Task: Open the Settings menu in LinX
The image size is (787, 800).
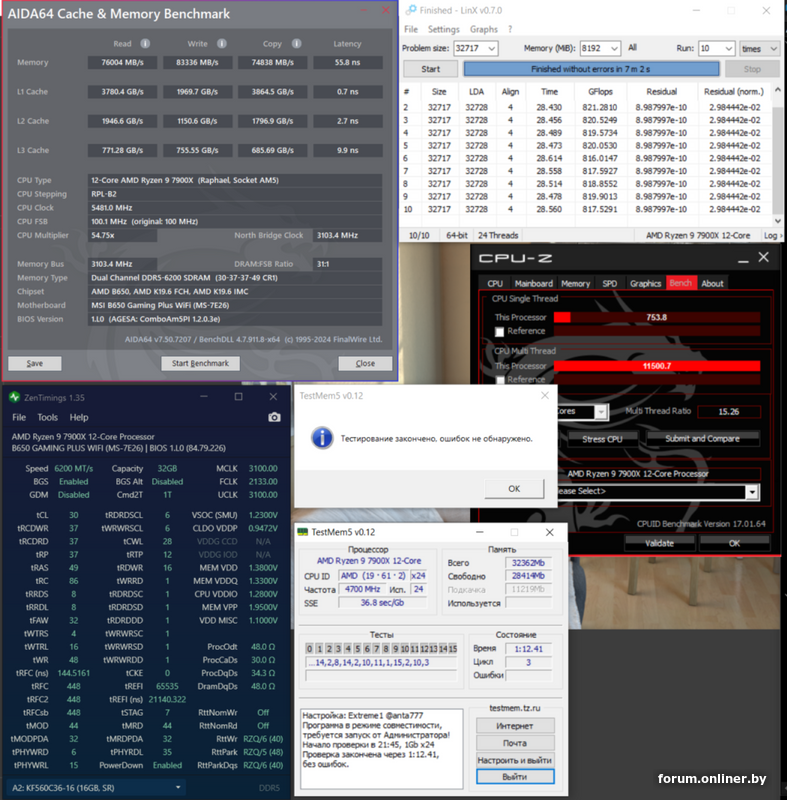Action: click(x=443, y=29)
